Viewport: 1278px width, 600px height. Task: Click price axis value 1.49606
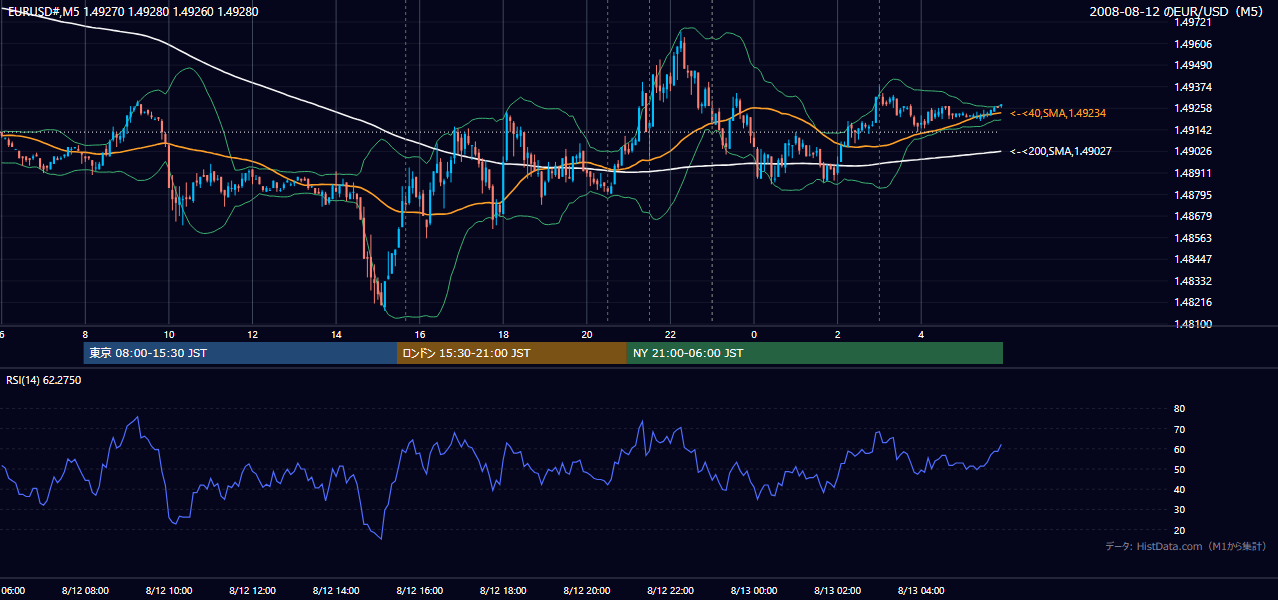click(1192, 44)
